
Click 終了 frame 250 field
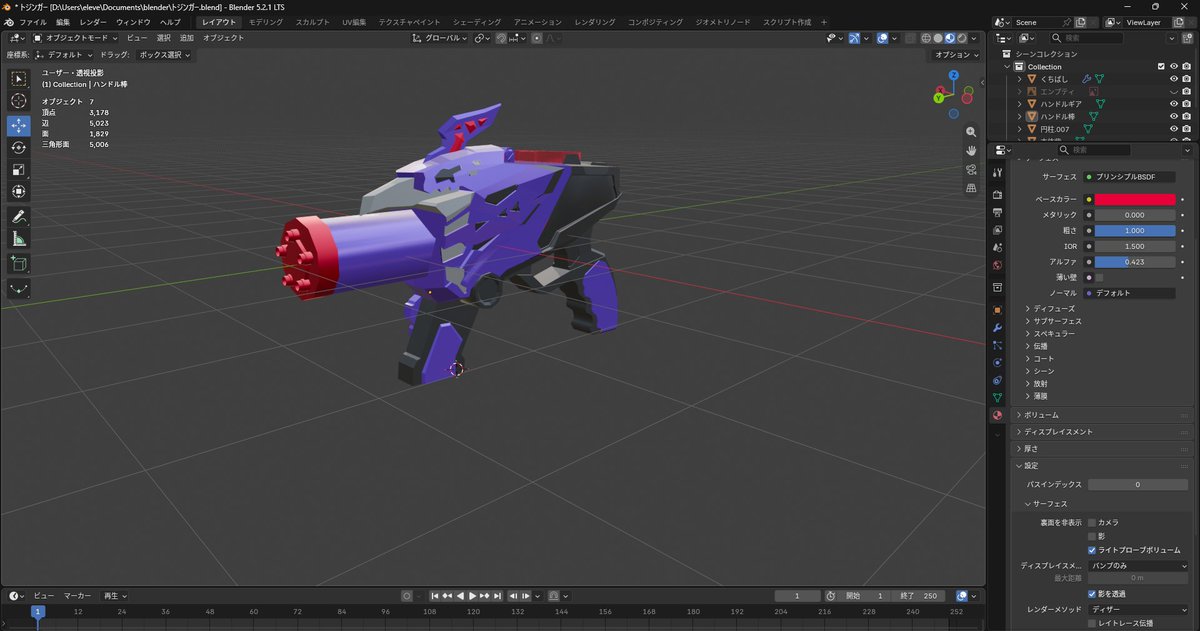918,596
